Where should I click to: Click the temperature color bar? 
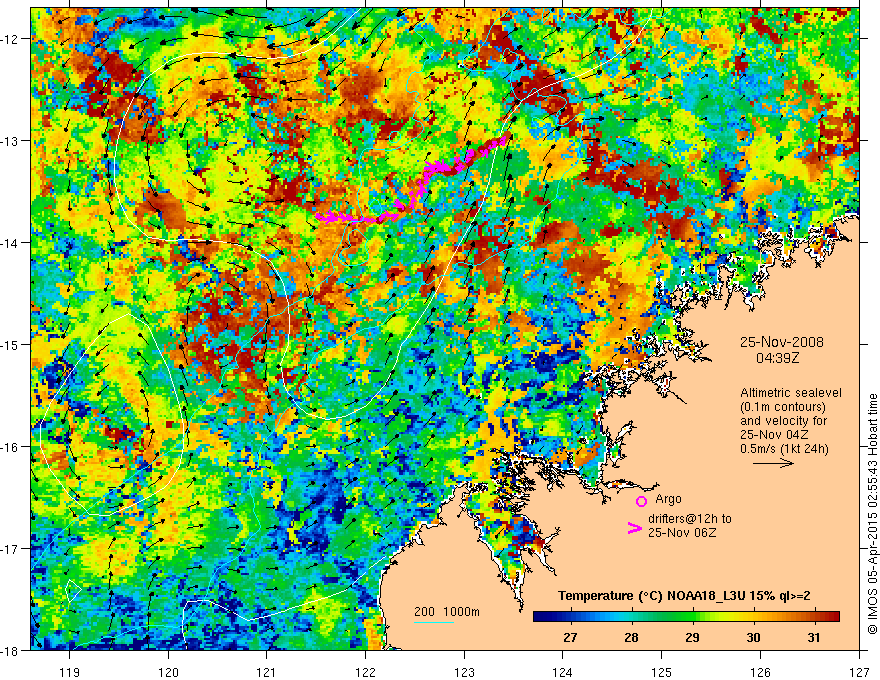(x=686, y=617)
